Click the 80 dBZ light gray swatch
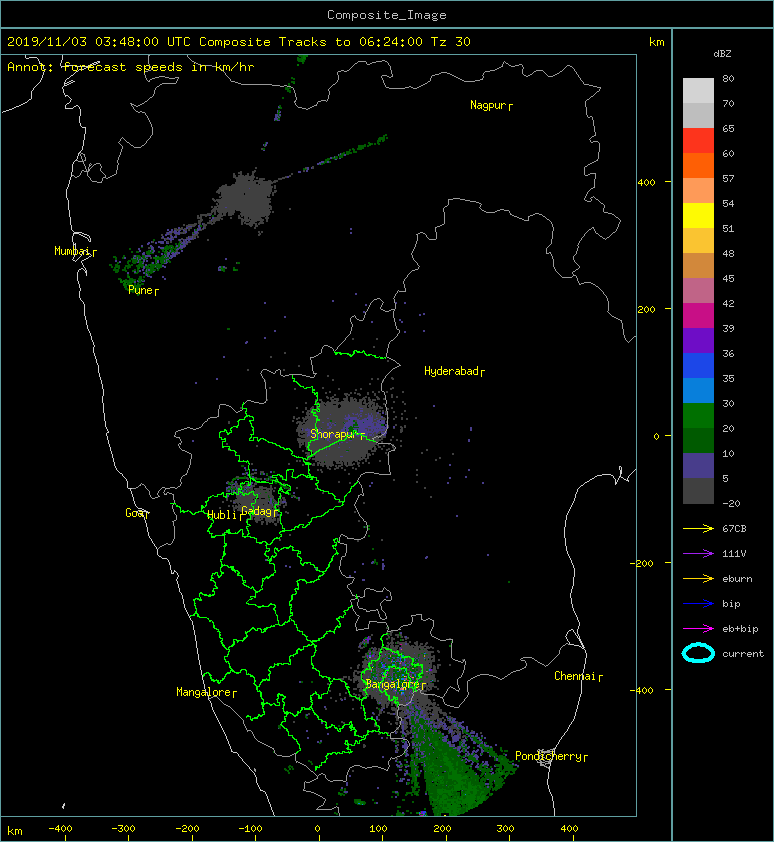 click(698, 90)
